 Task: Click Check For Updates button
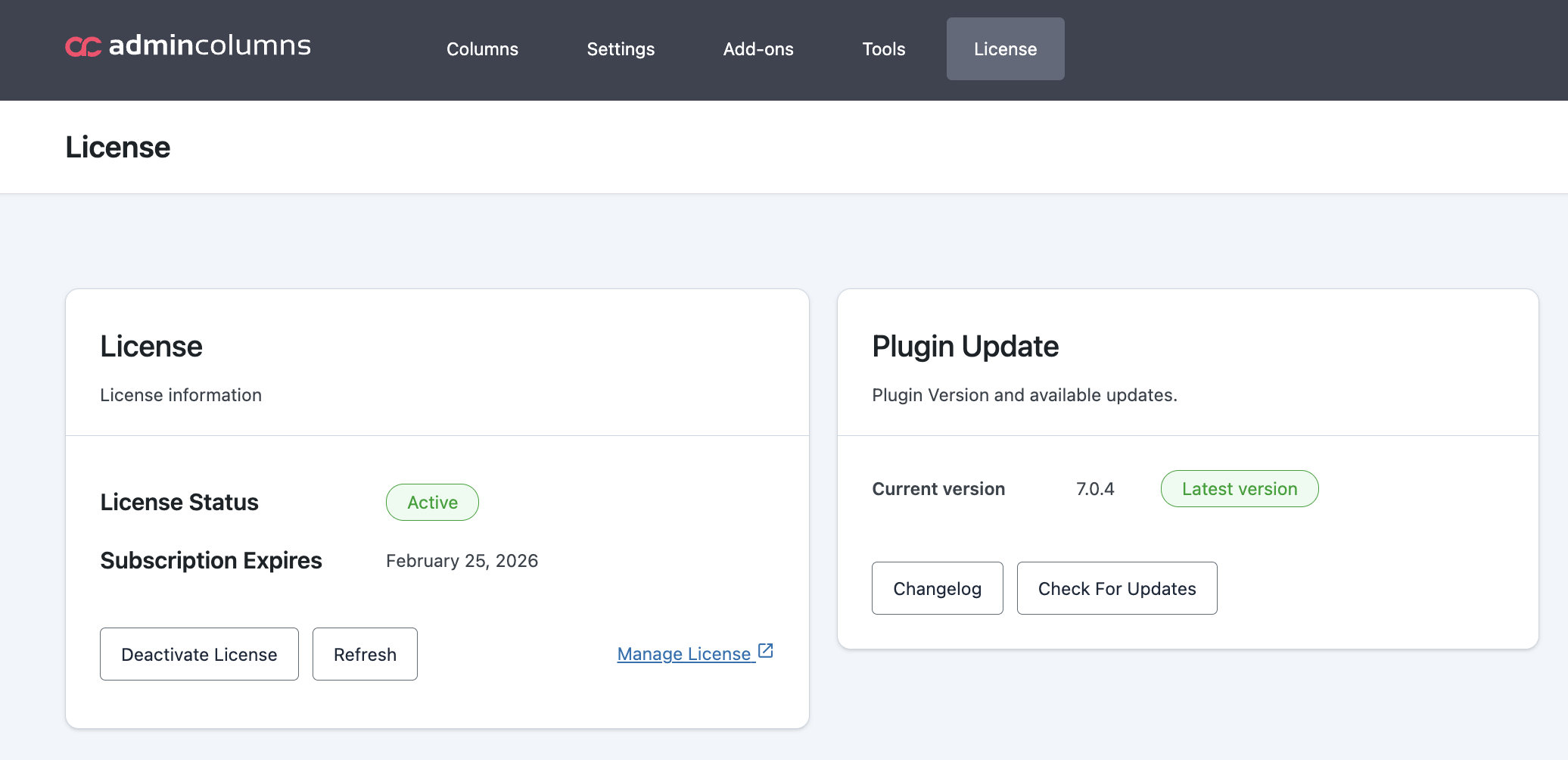[1117, 588]
